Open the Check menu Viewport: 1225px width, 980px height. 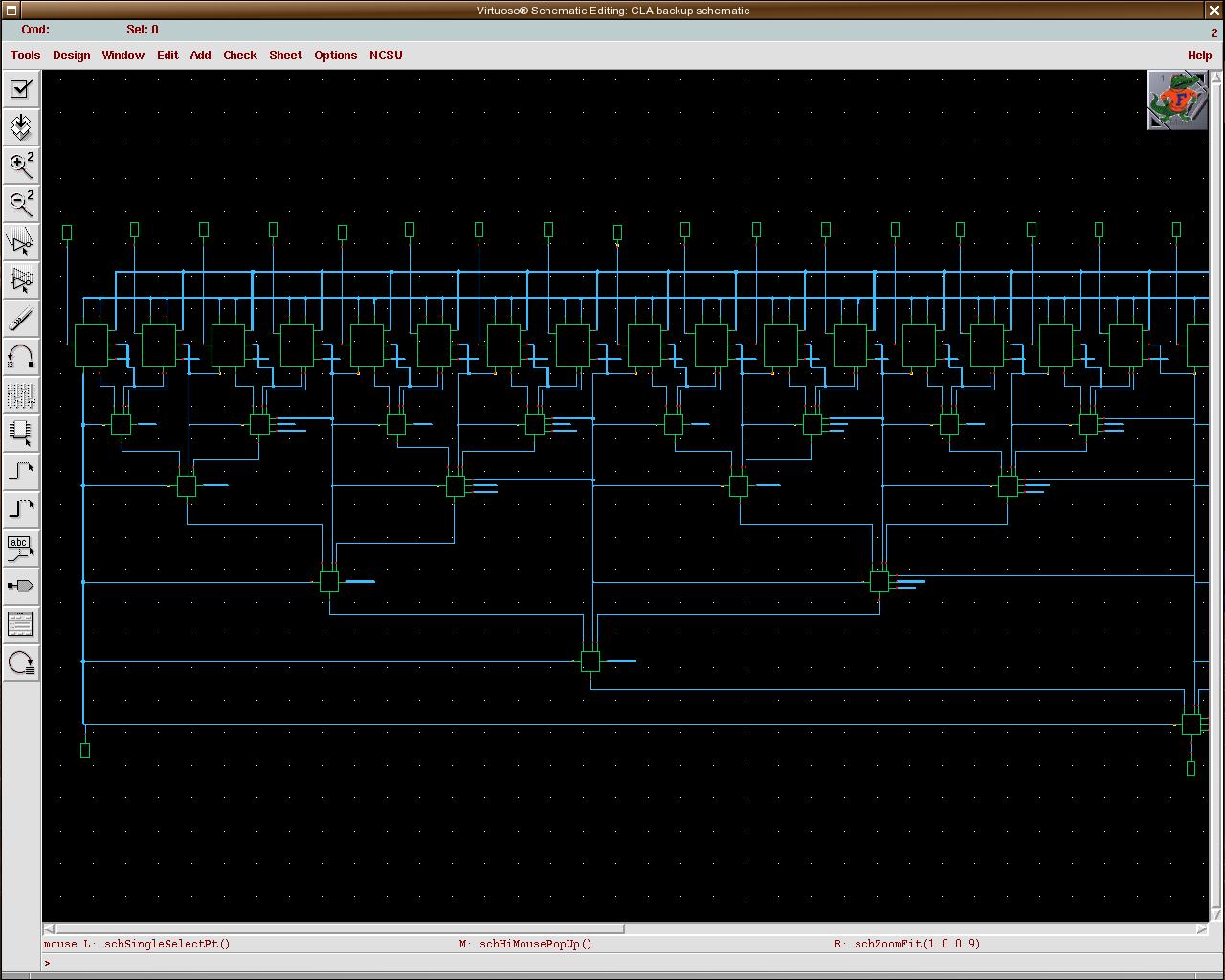coord(240,56)
